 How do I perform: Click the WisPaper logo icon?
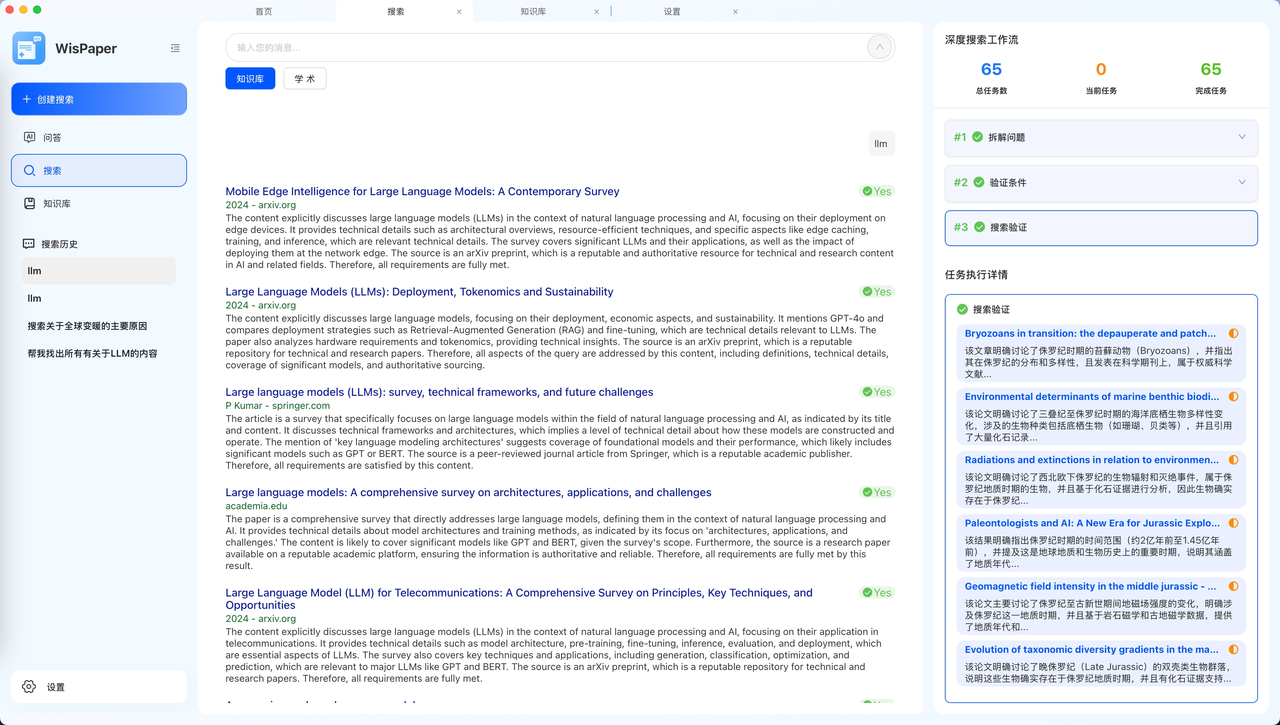(29, 48)
